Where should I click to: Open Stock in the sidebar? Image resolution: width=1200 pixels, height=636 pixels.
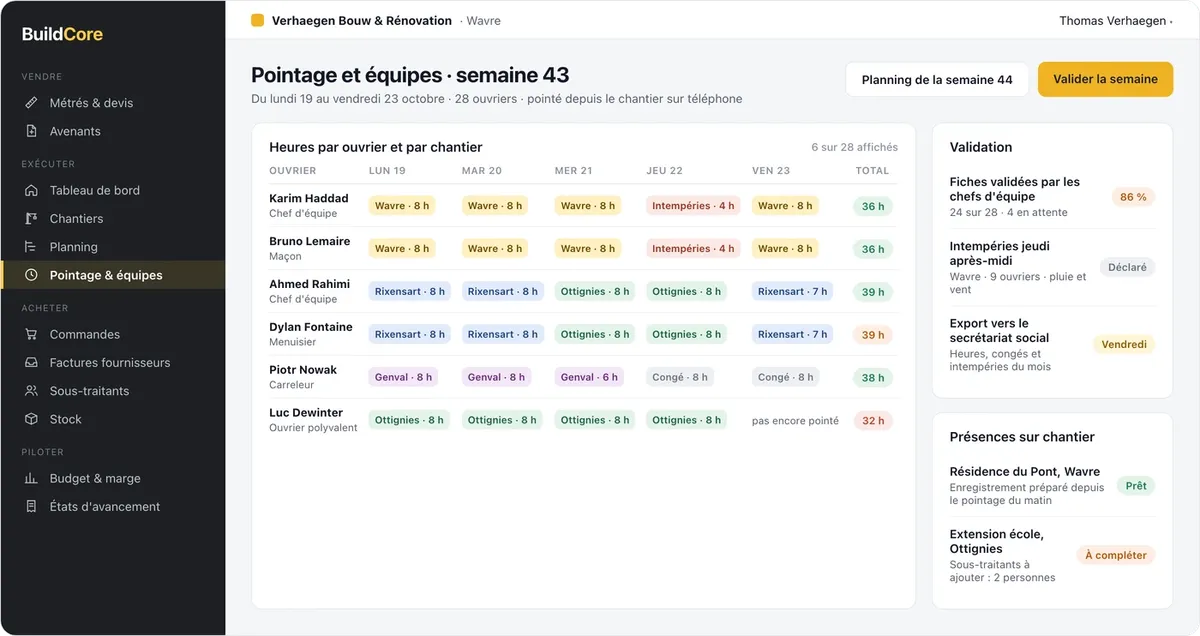click(x=112, y=419)
